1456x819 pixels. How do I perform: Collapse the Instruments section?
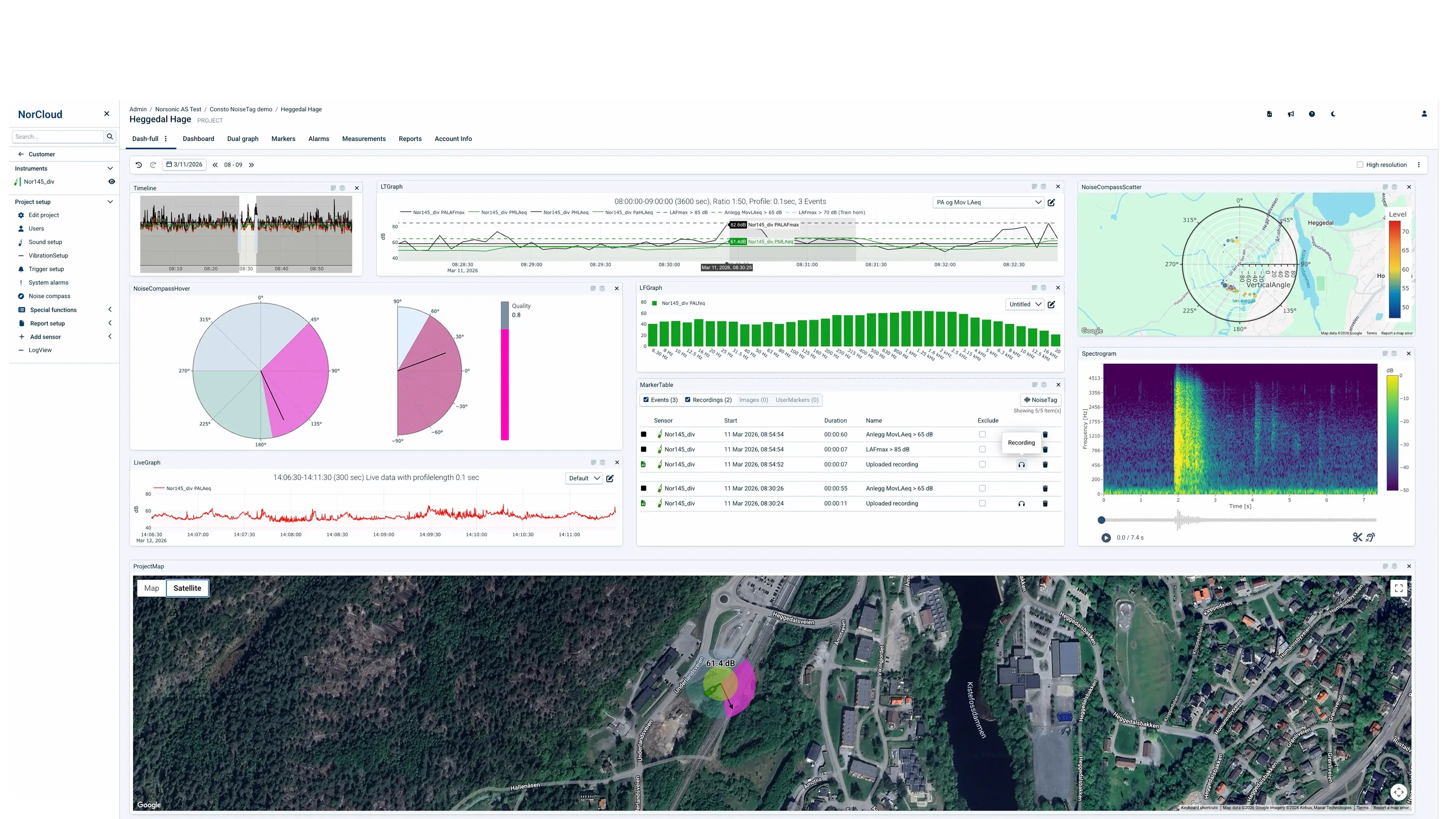coord(110,169)
